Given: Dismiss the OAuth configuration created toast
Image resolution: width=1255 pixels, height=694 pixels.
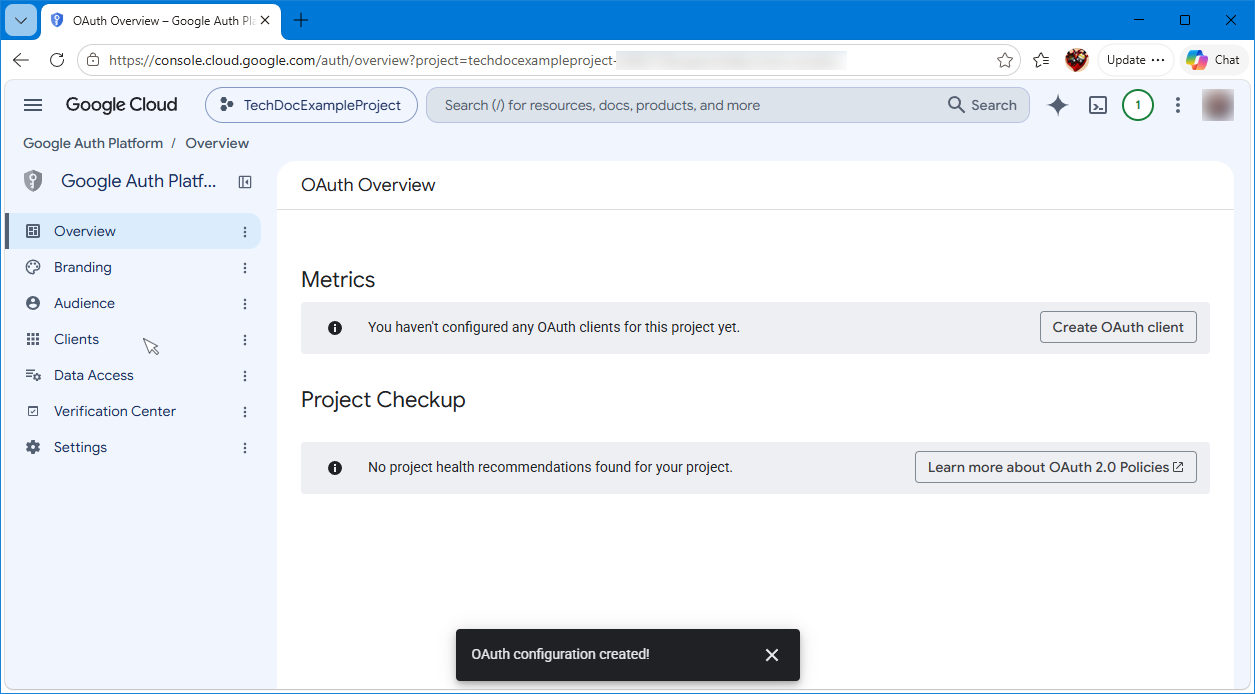Looking at the screenshot, I should tap(771, 655).
